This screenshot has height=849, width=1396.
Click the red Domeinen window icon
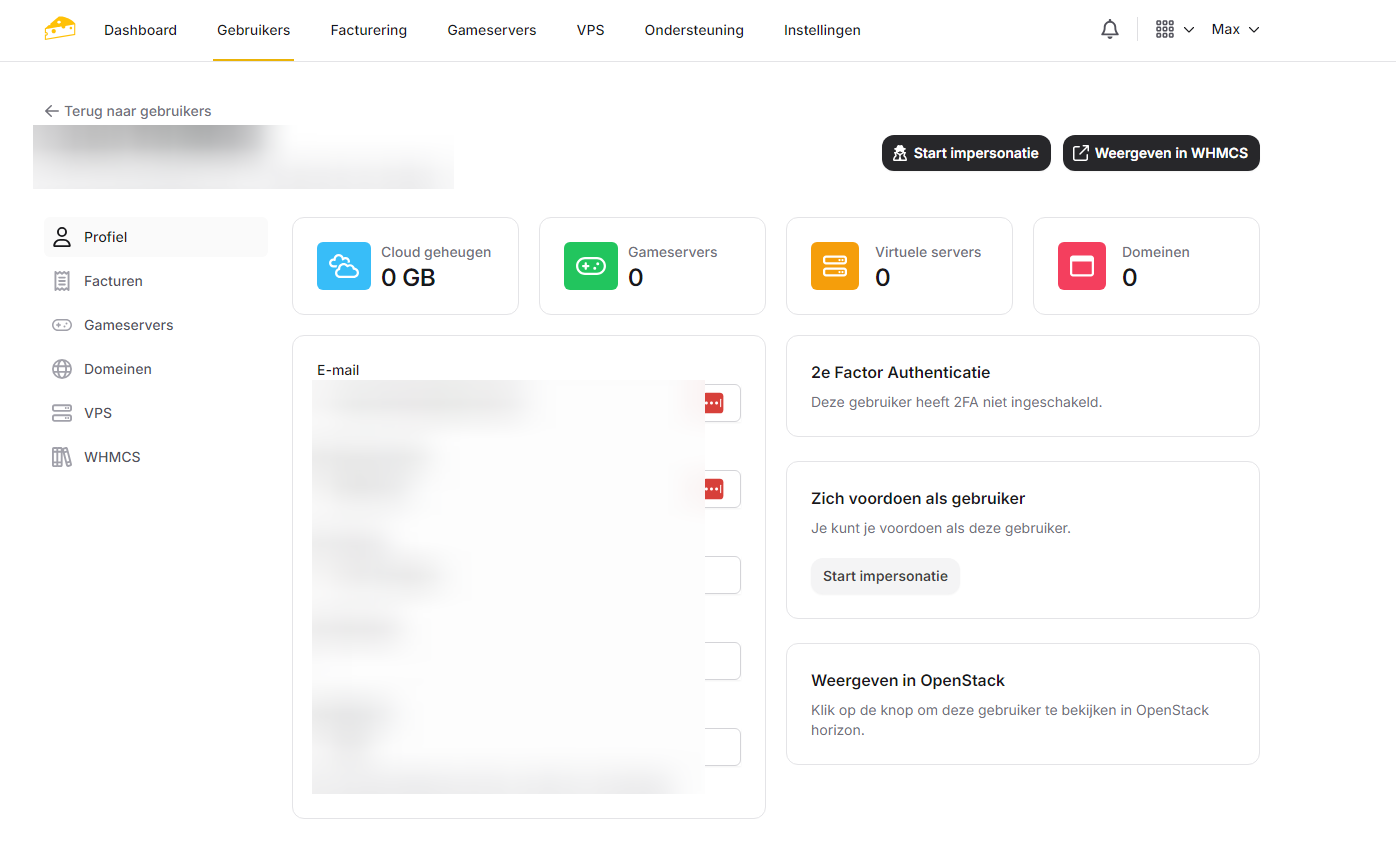[1081, 266]
